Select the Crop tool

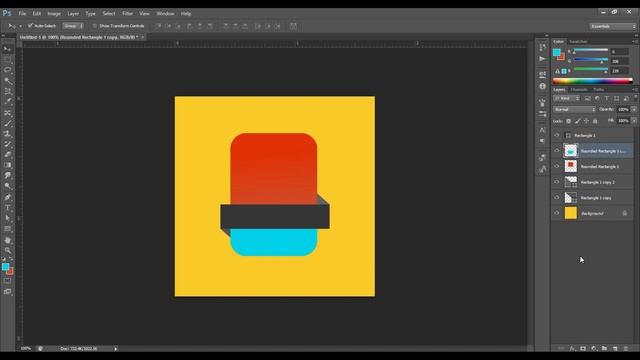tap(7, 91)
